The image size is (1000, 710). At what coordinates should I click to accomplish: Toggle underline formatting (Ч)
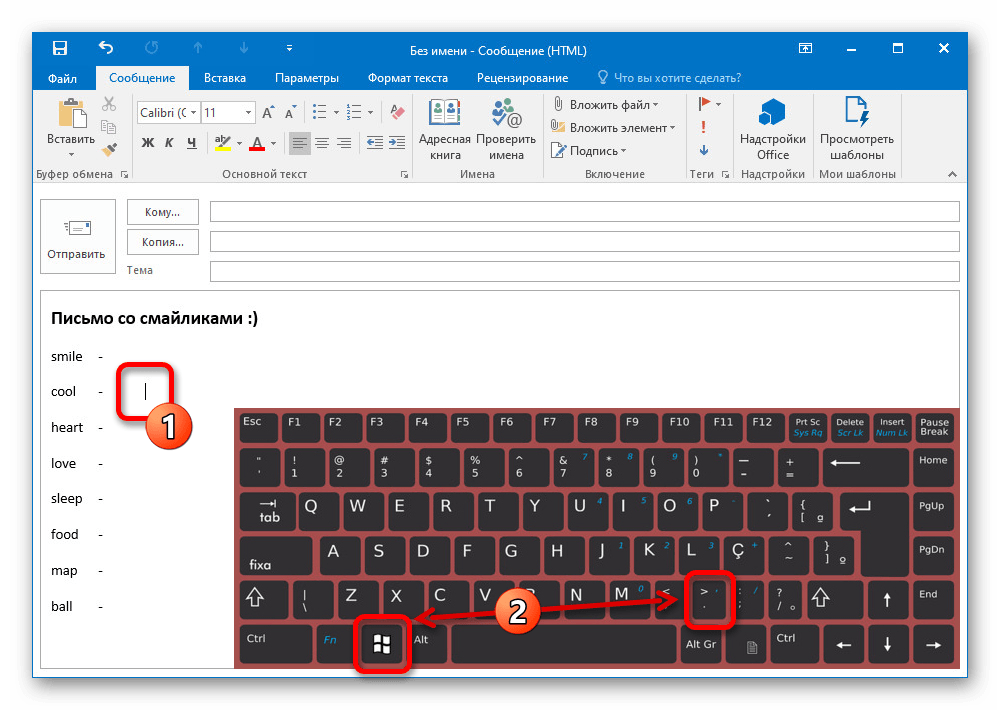(x=189, y=143)
